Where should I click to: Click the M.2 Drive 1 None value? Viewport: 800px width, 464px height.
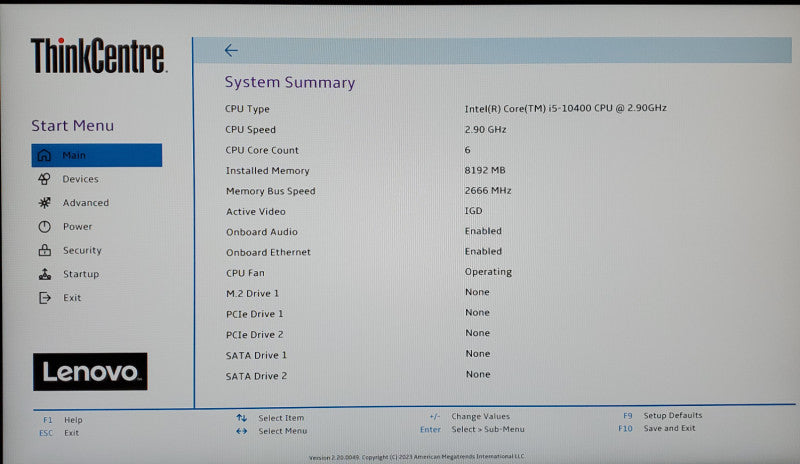[478, 292]
